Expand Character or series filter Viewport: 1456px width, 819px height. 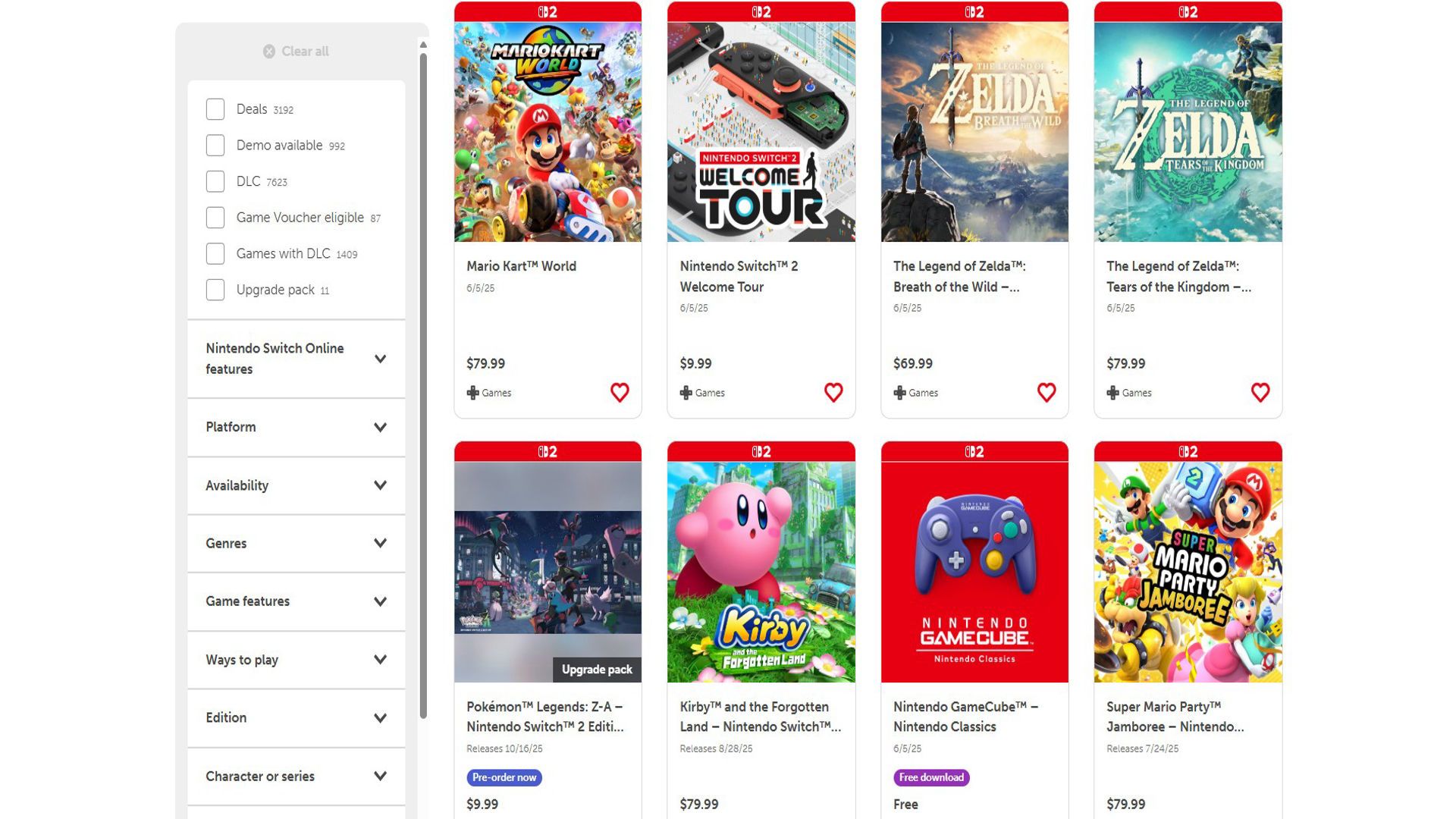click(x=297, y=776)
